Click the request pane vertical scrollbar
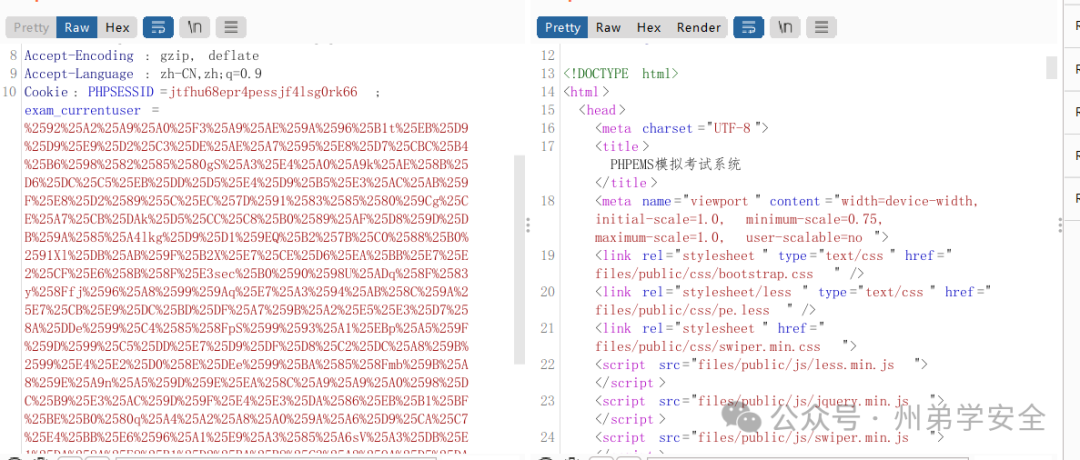The width and height of the screenshot is (1080, 460). [x=520, y=258]
